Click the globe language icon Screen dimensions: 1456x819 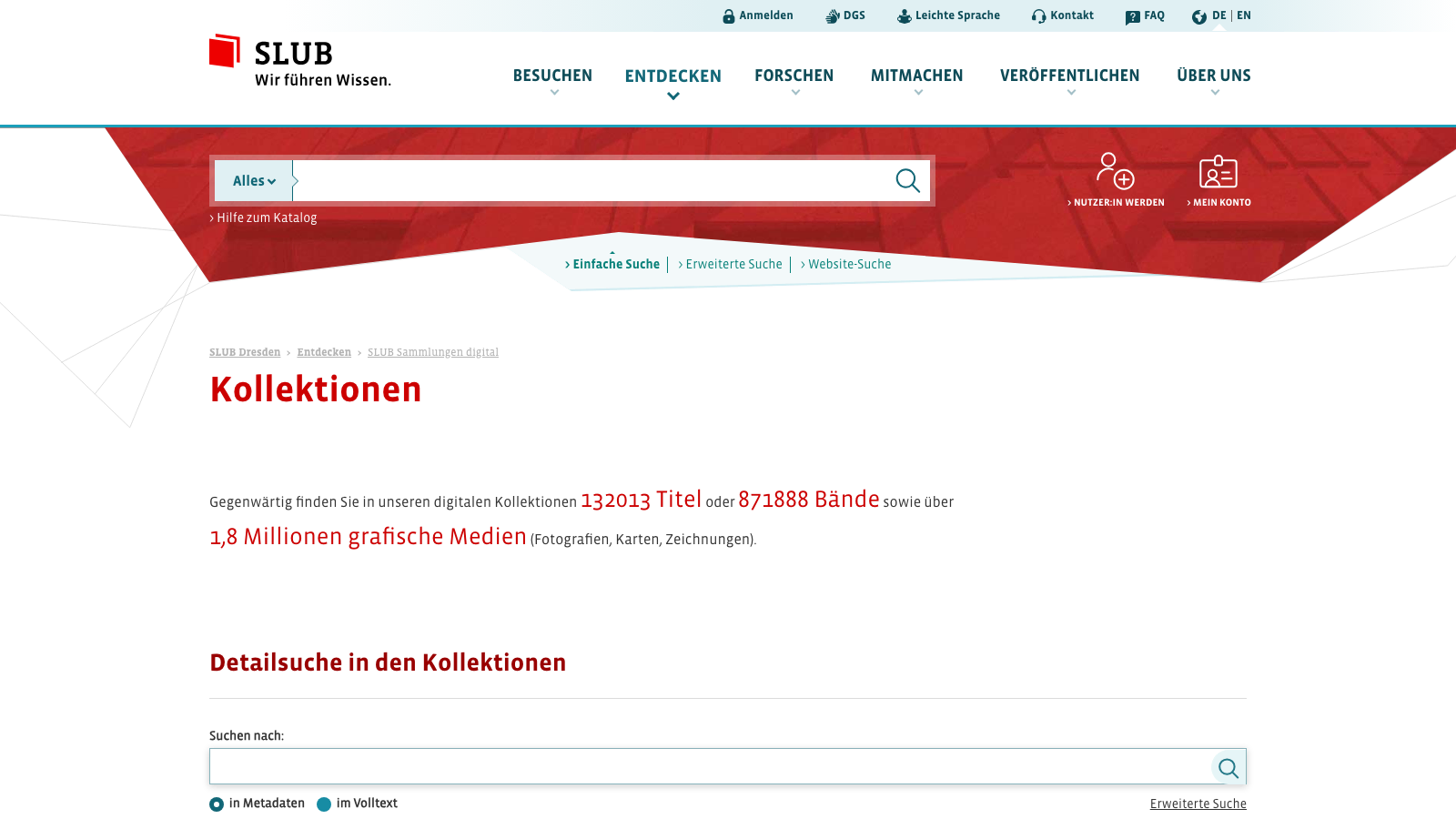(x=1198, y=15)
